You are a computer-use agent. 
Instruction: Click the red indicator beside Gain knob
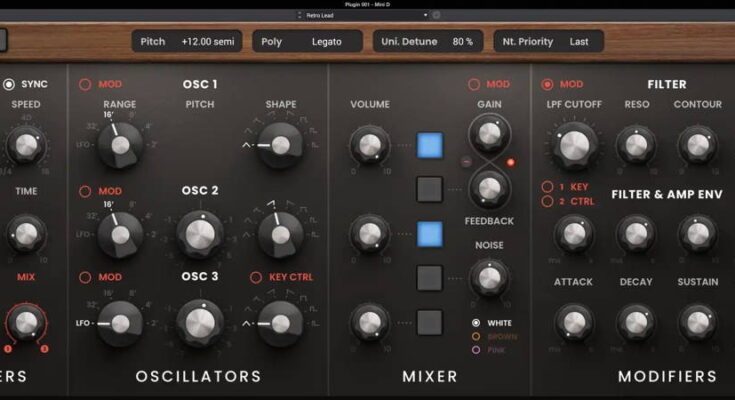[x=511, y=162]
